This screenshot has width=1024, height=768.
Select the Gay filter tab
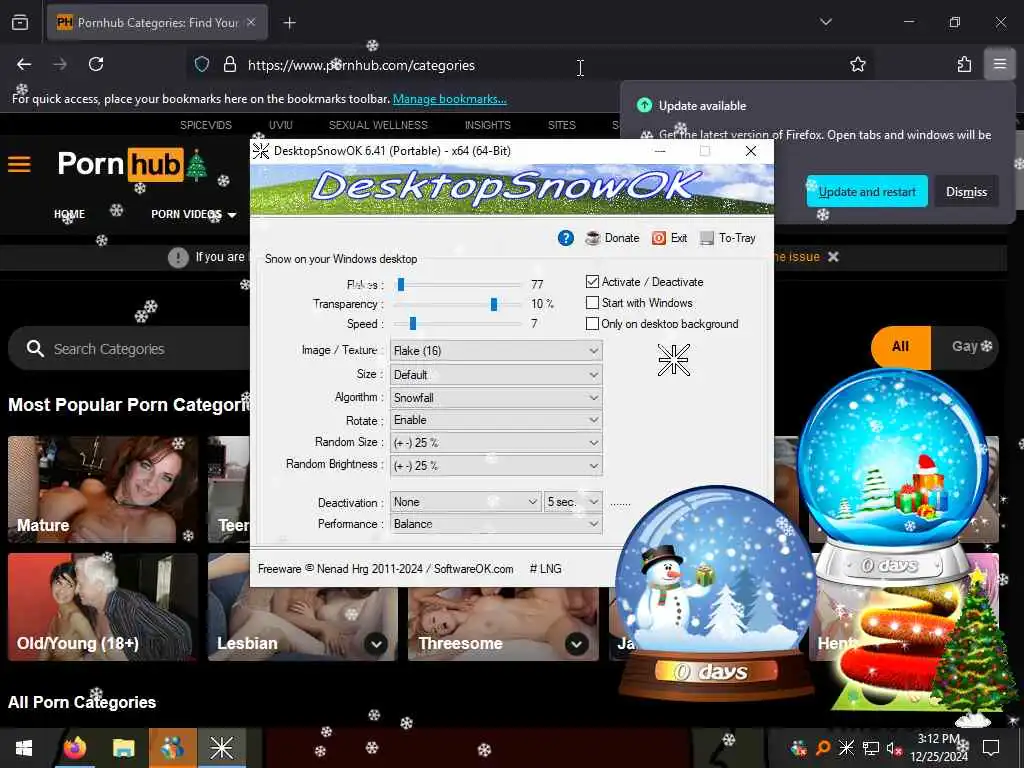point(965,347)
